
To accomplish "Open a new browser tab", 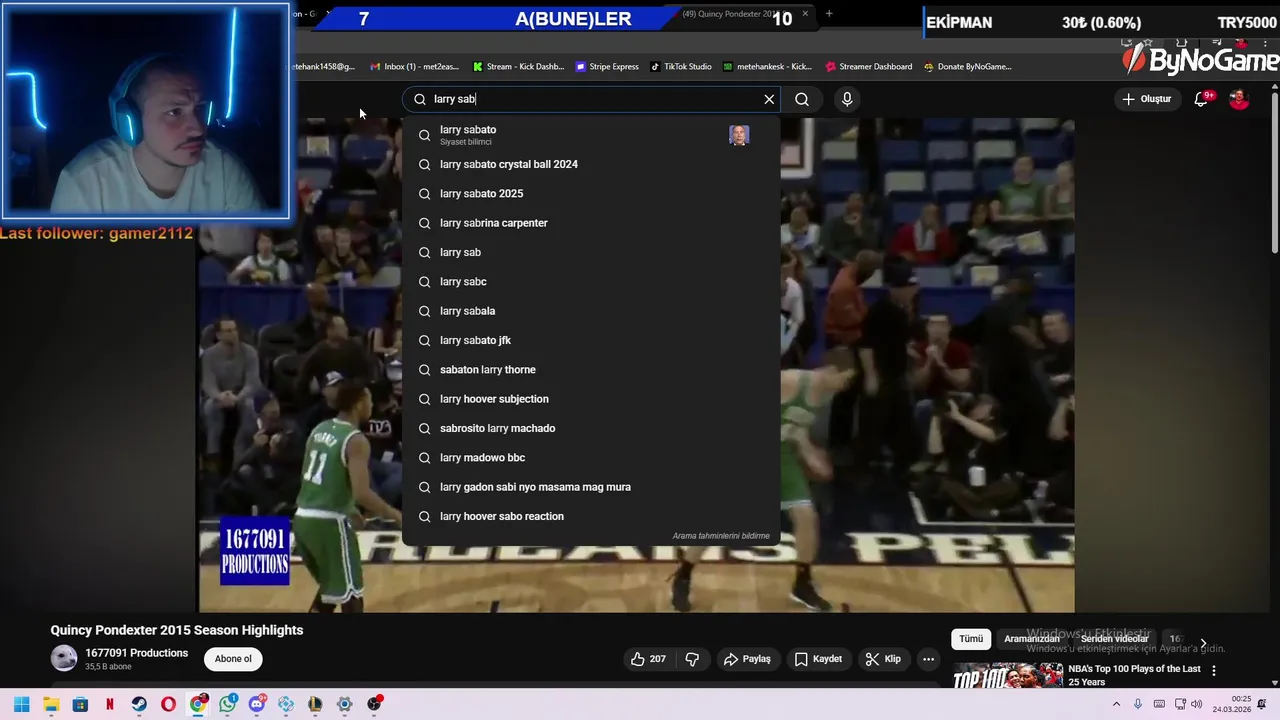I will click(x=829, y=14).
